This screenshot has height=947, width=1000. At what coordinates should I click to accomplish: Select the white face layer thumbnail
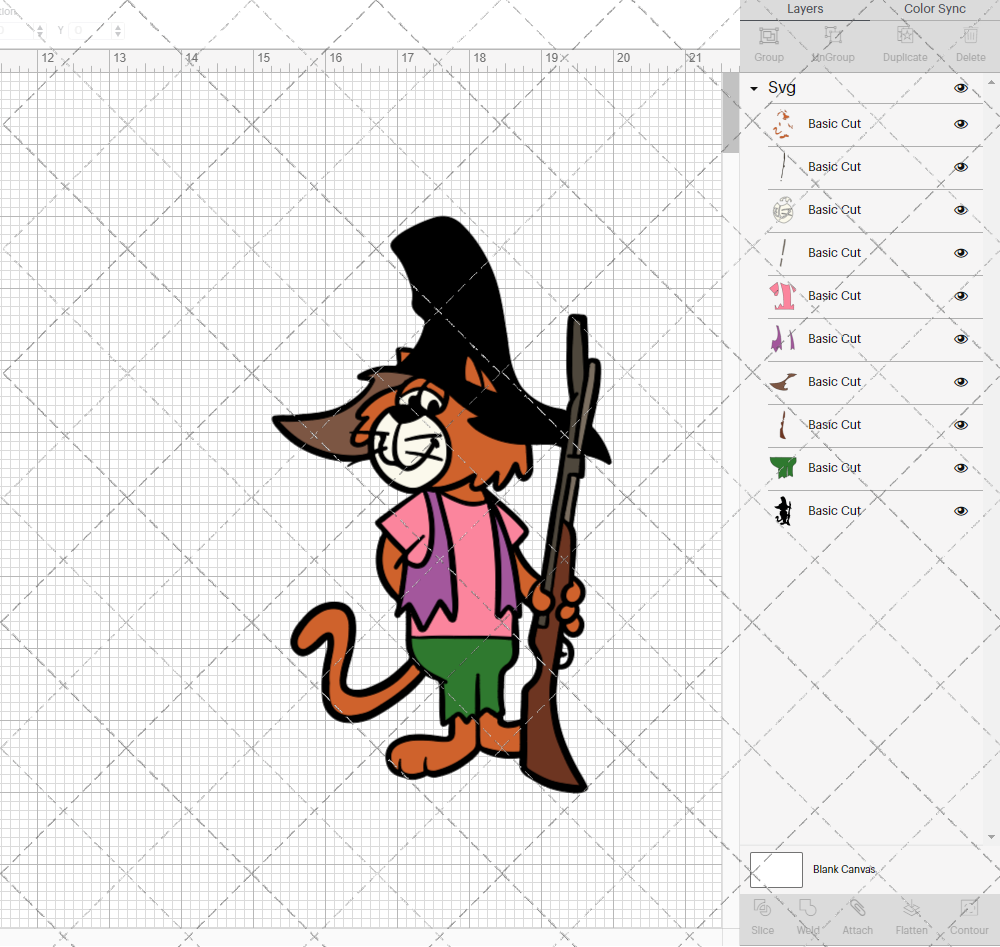tap(783, 210)
